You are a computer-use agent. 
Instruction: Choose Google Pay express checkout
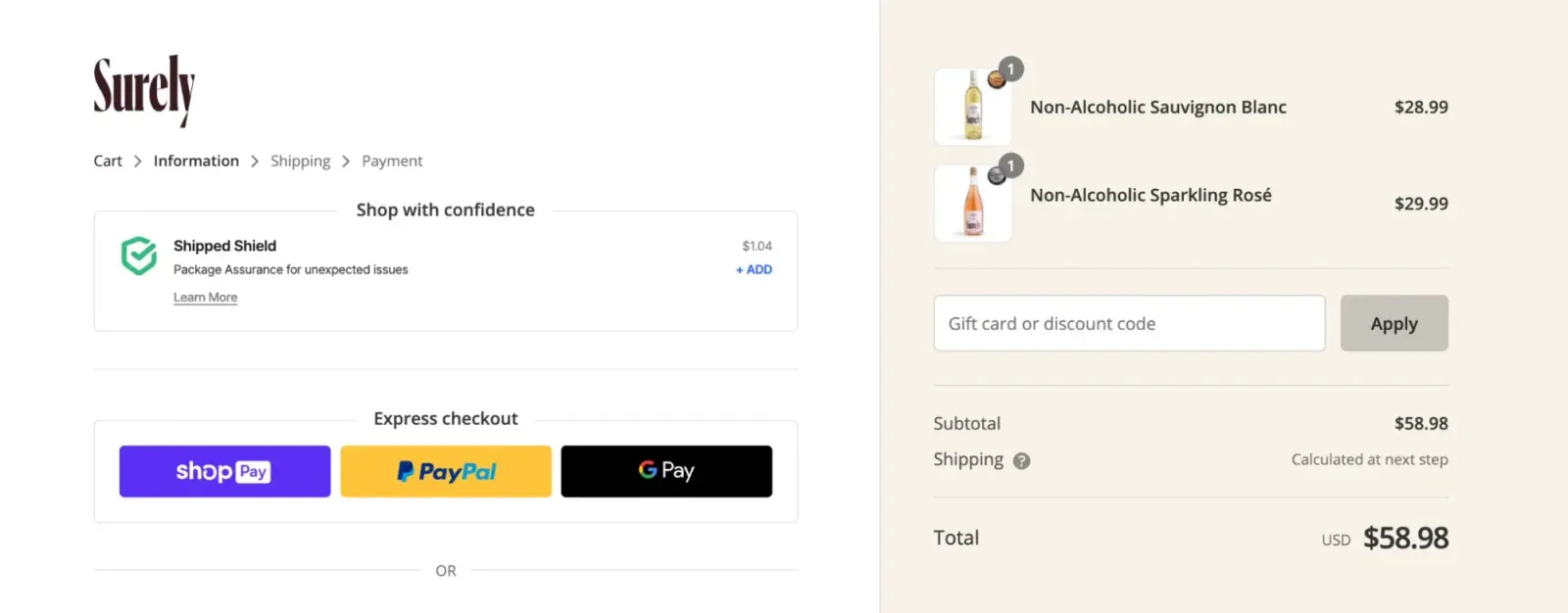[x=666, y=472]
